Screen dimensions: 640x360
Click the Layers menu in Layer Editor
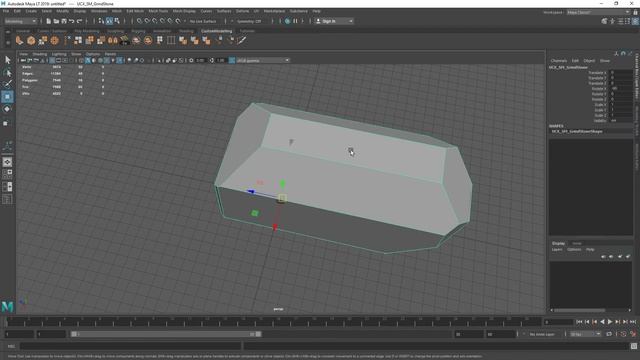[x=557, y=249]
